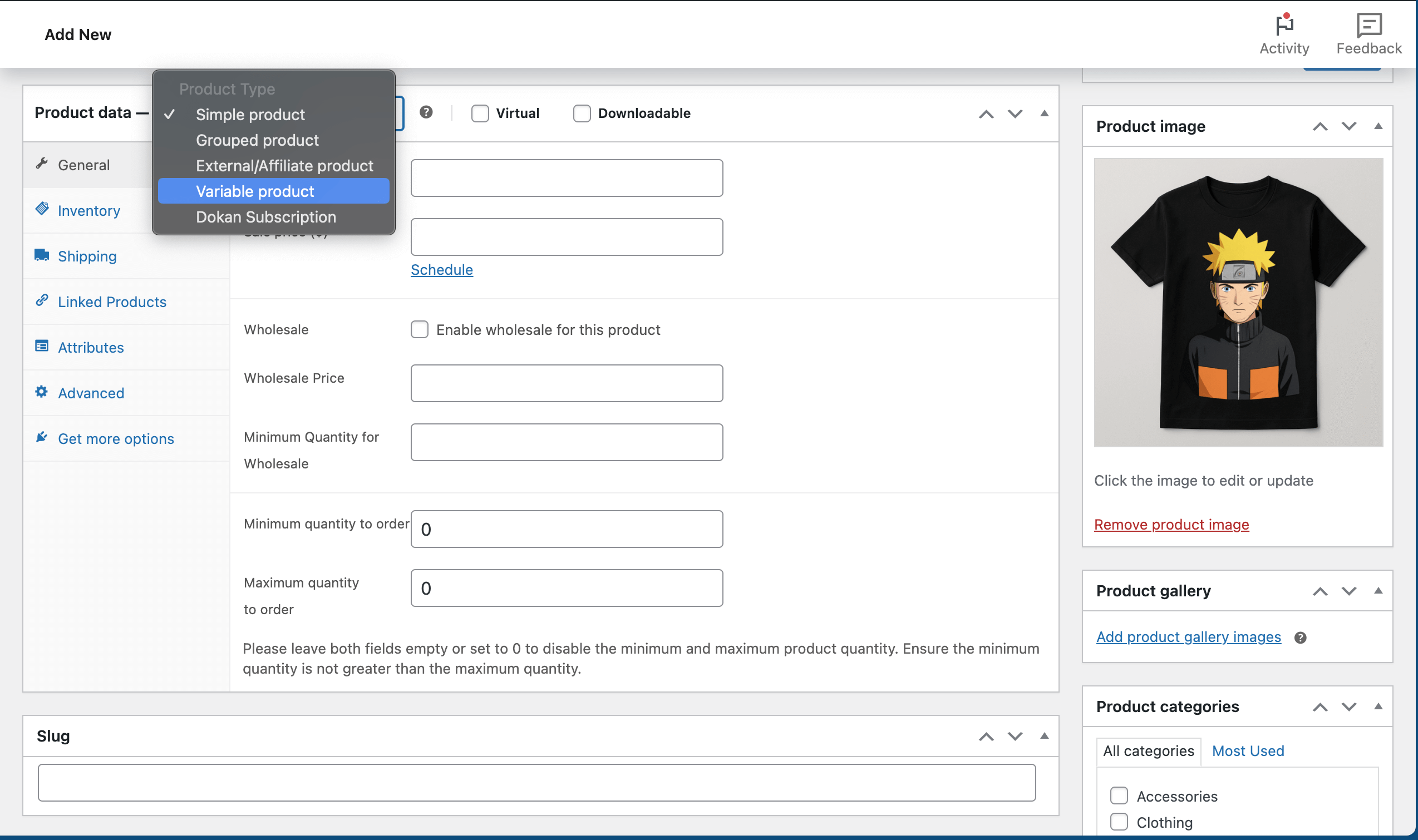The image size is (1418, 840).
Task: Enable the Downloadable checkbox
Action: 582,113
